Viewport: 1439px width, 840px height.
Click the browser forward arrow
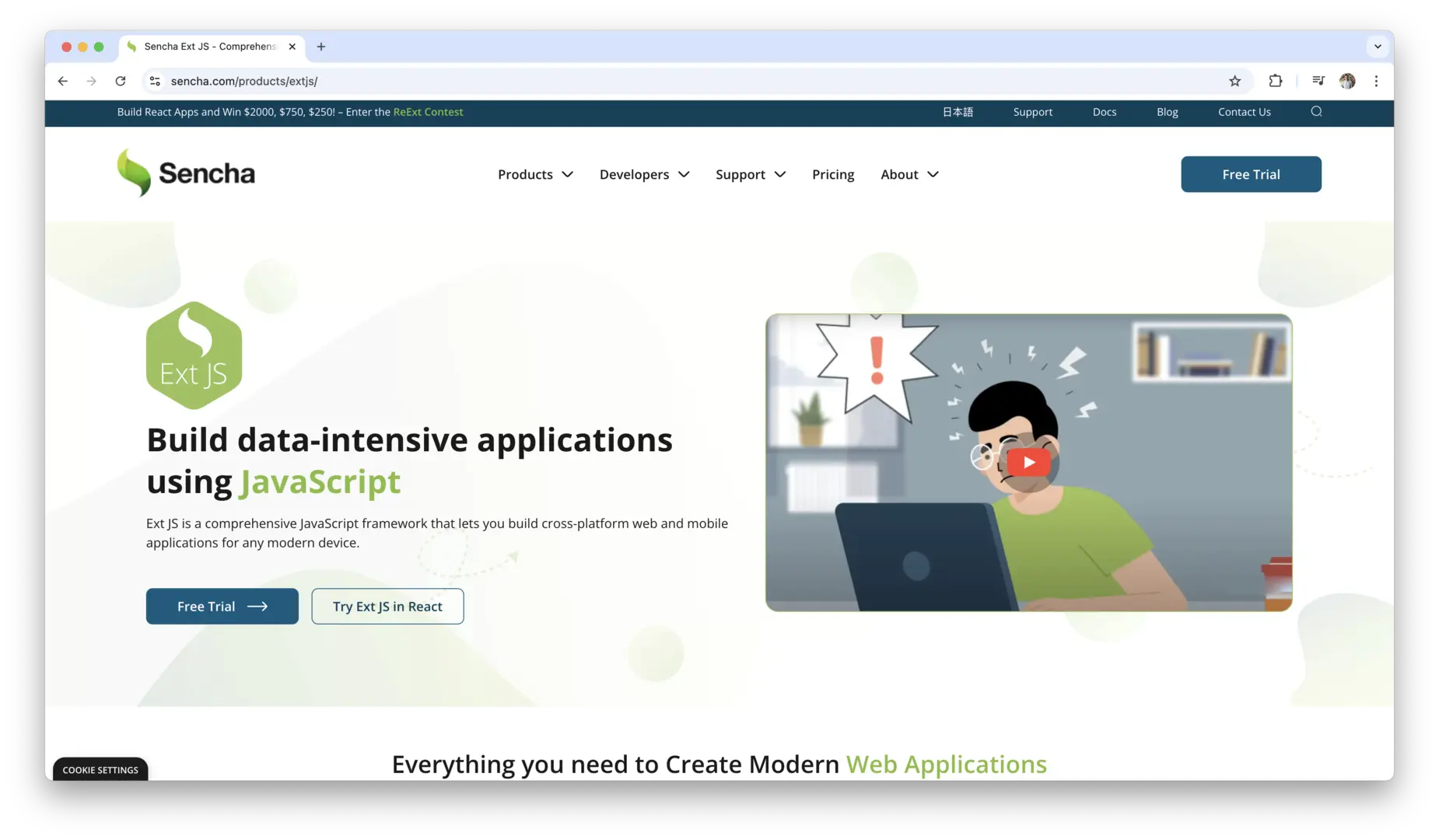click(x=92, y=81)
